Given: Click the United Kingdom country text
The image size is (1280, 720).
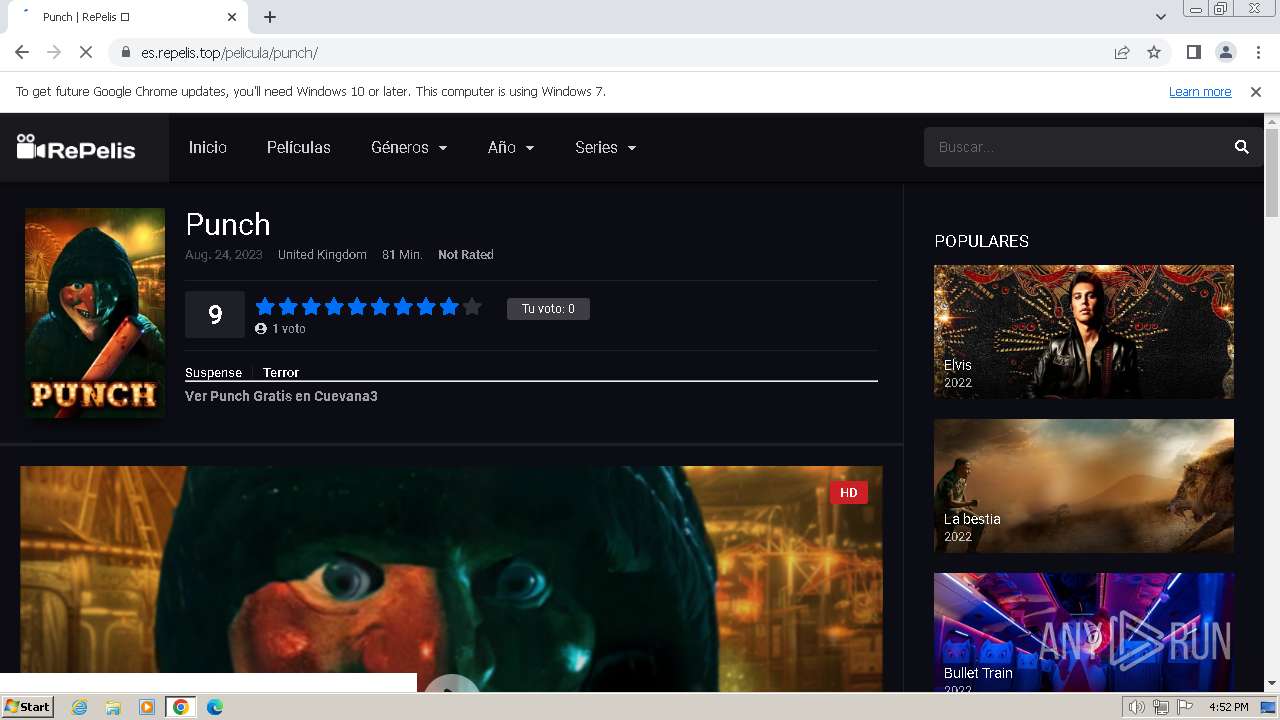Looking at the screenshot, I should [x=322, y=254].
